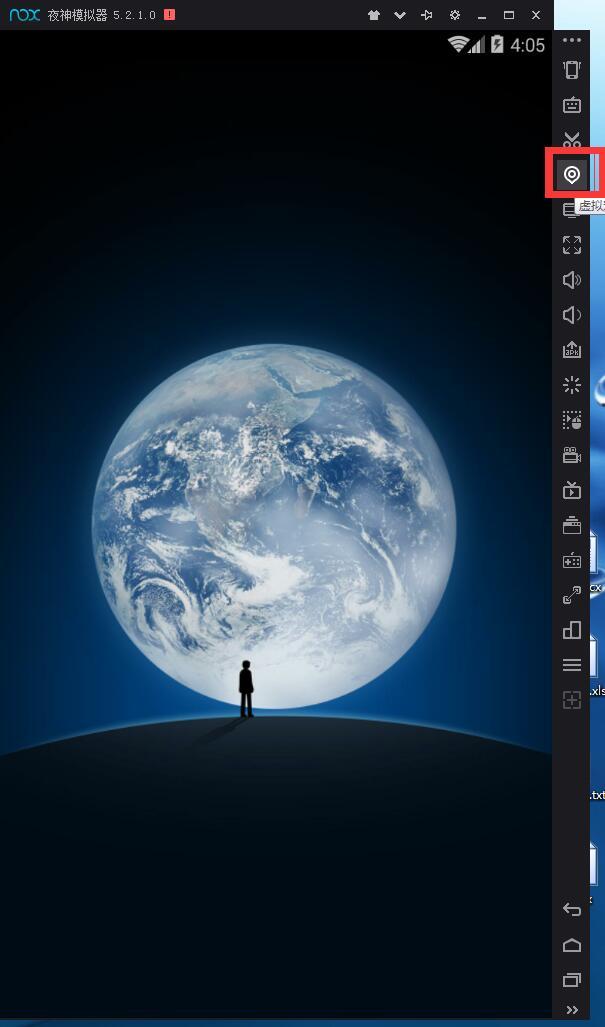605x1027 pixels.
Task: Close the Nox emulator window
Action: (x=536, y=15)
